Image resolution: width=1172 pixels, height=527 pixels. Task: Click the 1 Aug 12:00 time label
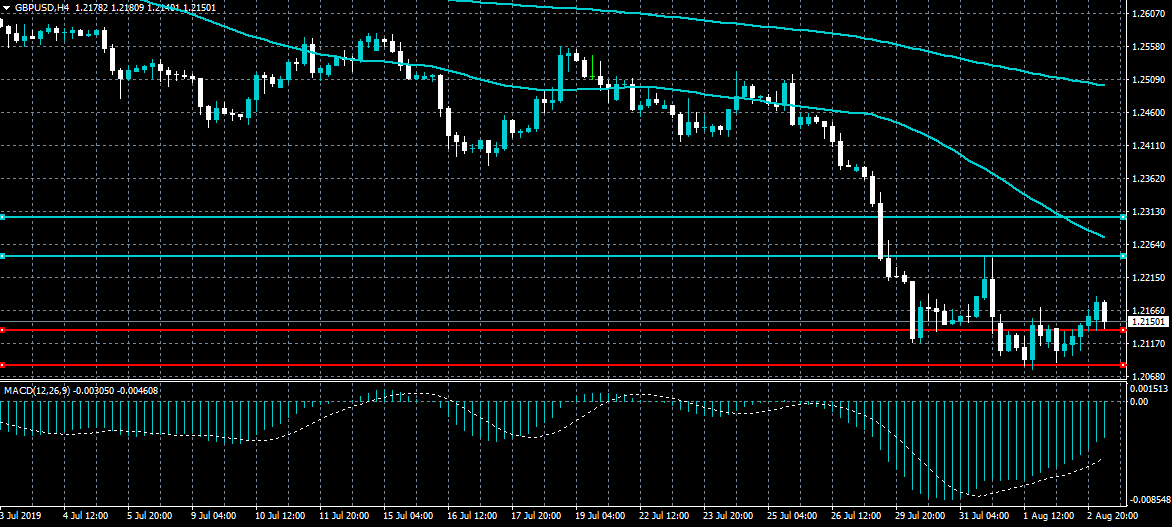pyautogui.click(x=1050, y=516)
